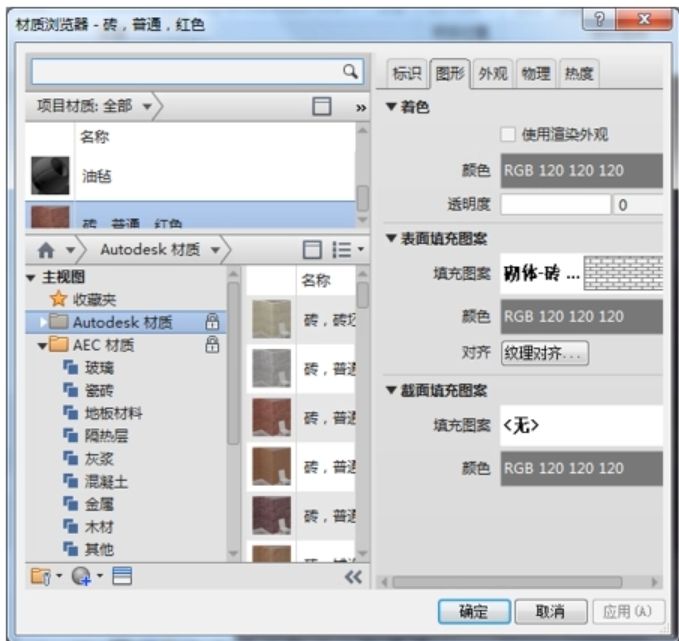The width and height of the screenshot is (679, 641).
Task: Go to library home icon
Action: (x=46, y=250)
